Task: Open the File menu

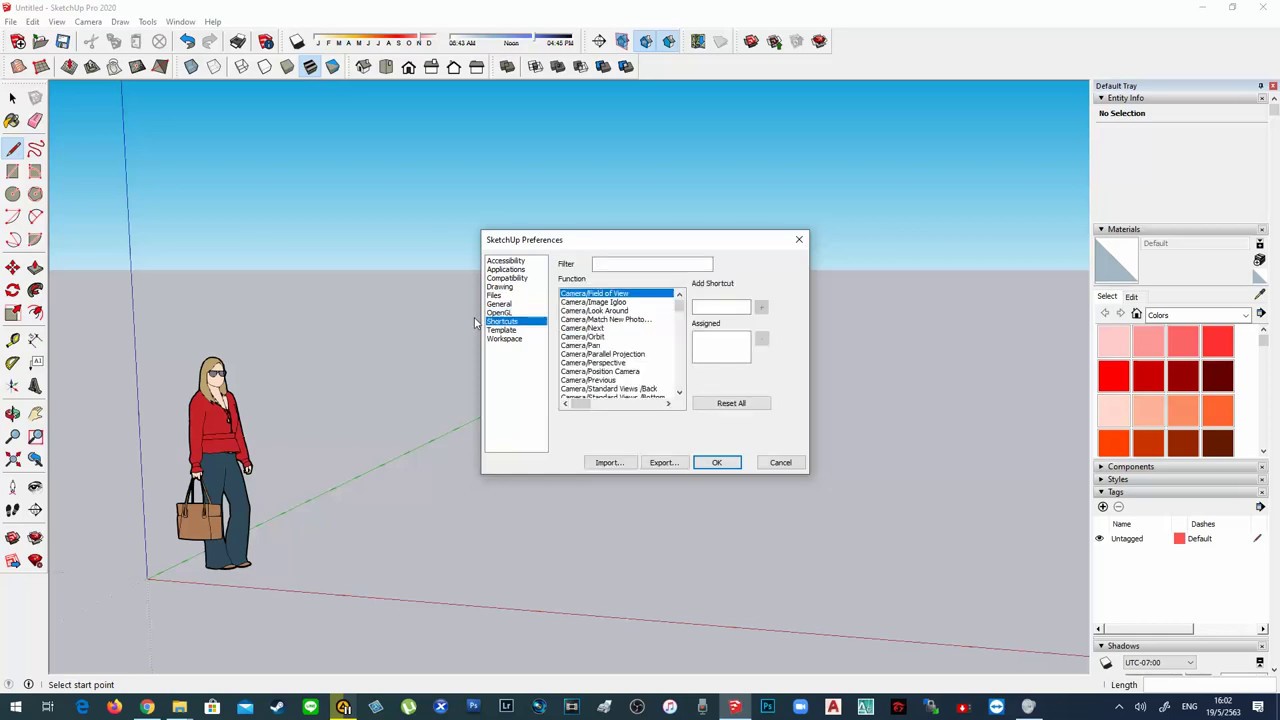Action: [10, 22]
